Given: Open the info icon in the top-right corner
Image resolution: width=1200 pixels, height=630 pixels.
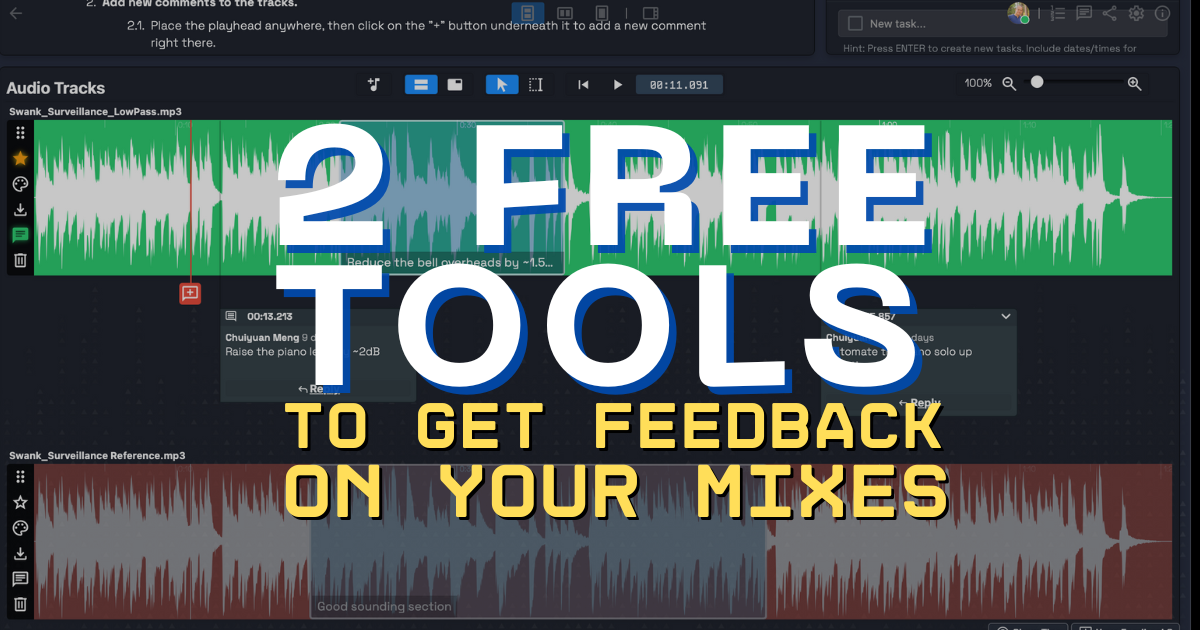Looking at the screenshot, I should 1162,14.
